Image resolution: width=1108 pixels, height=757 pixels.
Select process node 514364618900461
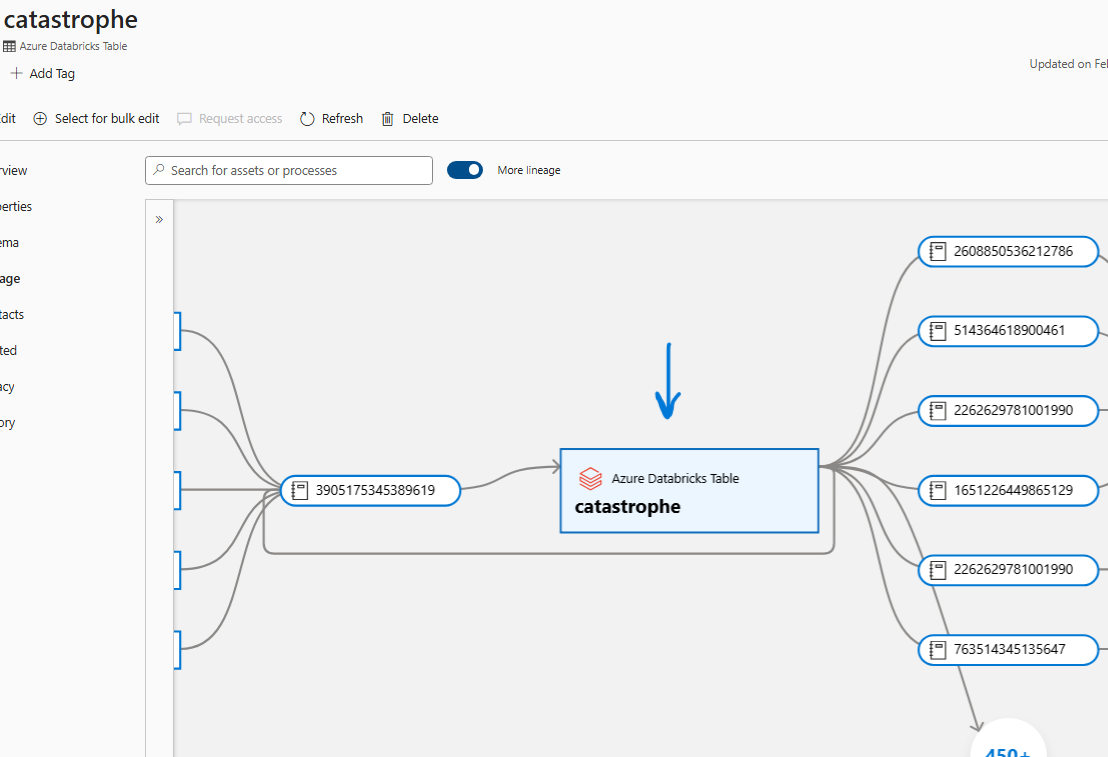[1008, 331]
